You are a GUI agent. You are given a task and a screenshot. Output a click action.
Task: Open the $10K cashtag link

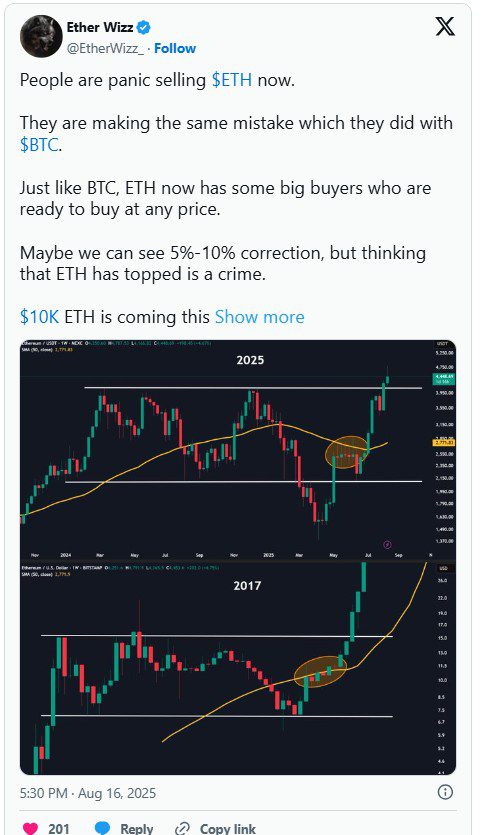coord(39,317)
